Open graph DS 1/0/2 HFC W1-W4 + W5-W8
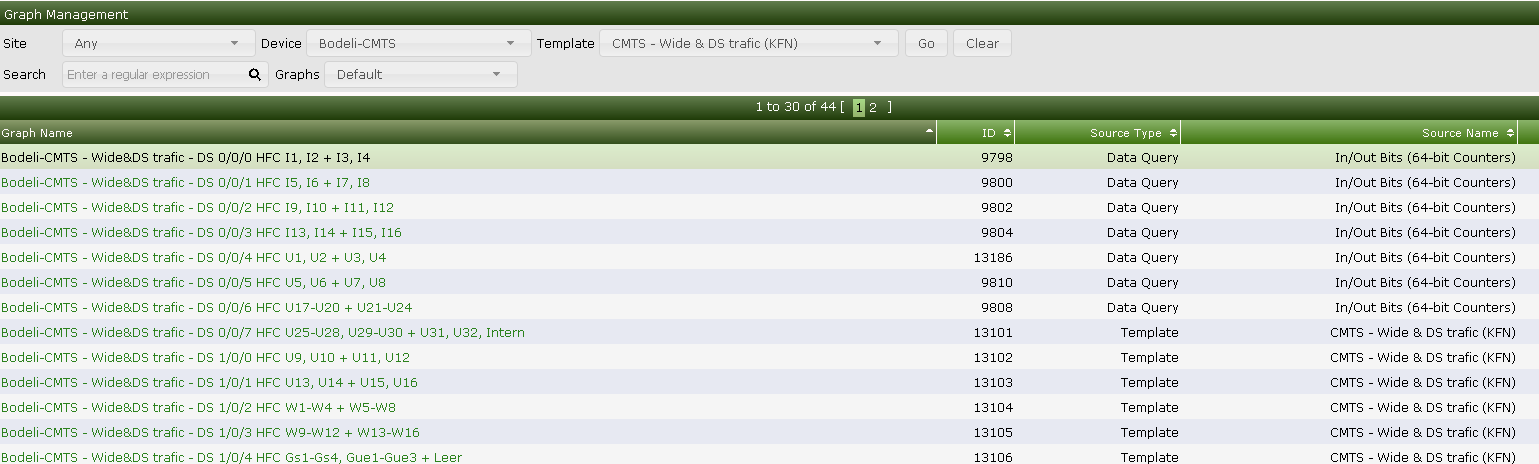This screenshot has height=464, width=1539. click(198, 407)
